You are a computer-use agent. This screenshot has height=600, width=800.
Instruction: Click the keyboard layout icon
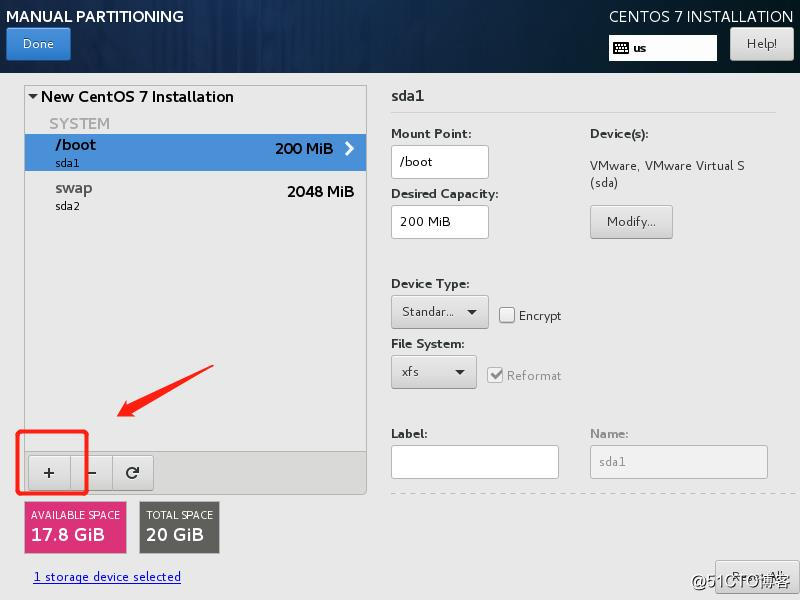pos(621,48)
